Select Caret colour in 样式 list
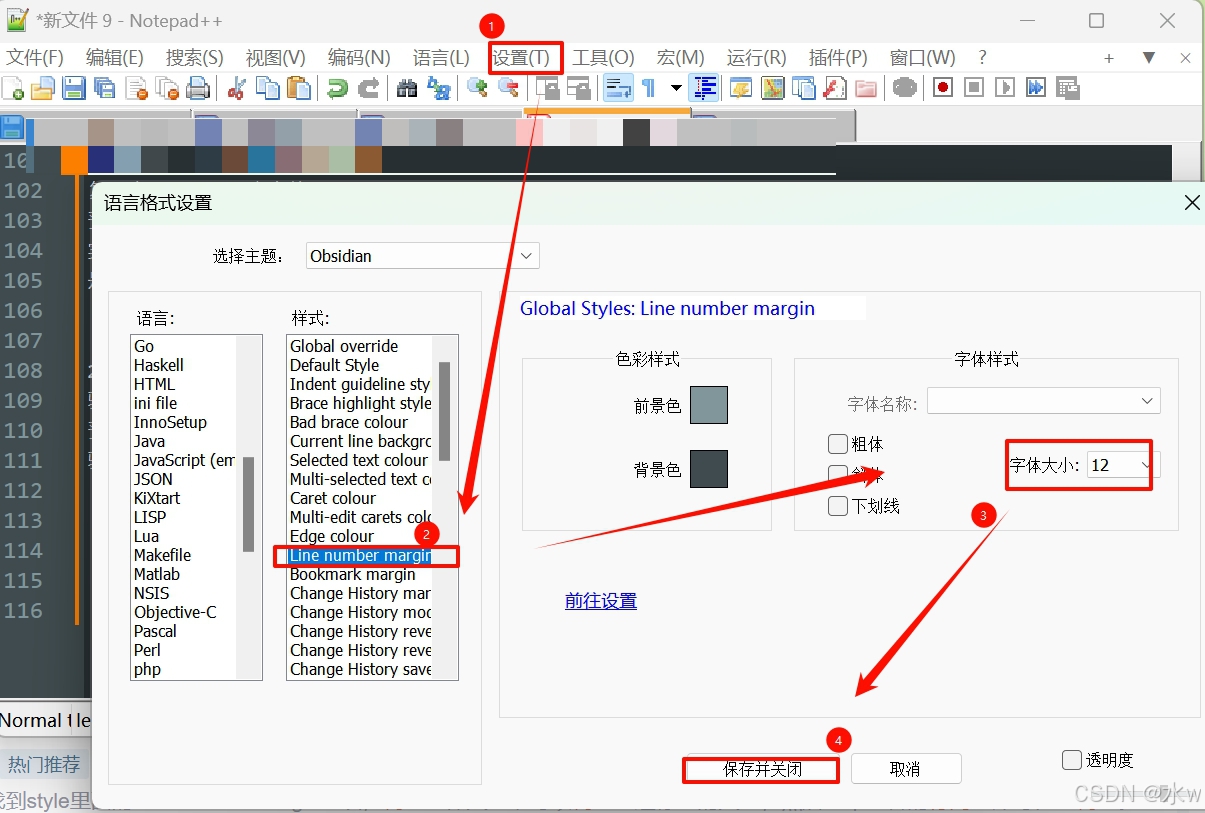This screenshot has height=813, width=1205. tap(333, 498)
